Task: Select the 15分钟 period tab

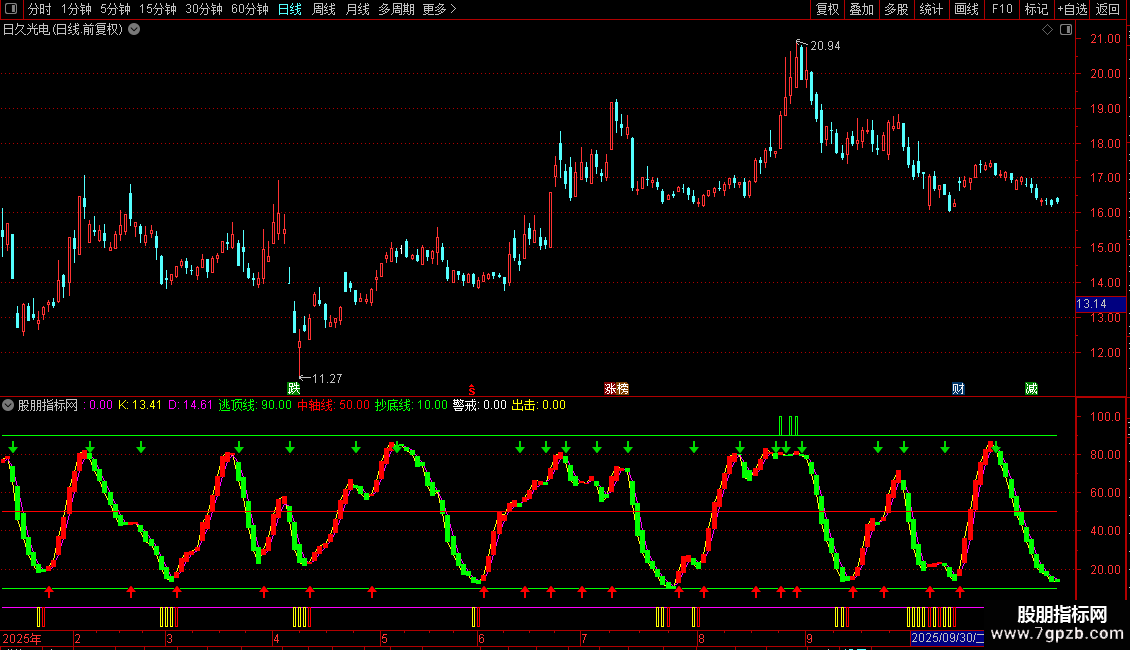Action: 157,9
